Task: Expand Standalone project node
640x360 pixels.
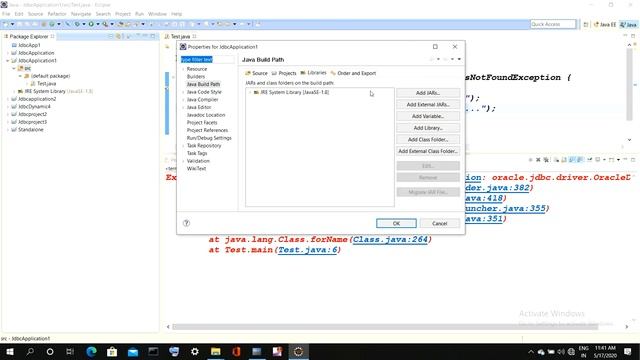Action: coord(8,130)
